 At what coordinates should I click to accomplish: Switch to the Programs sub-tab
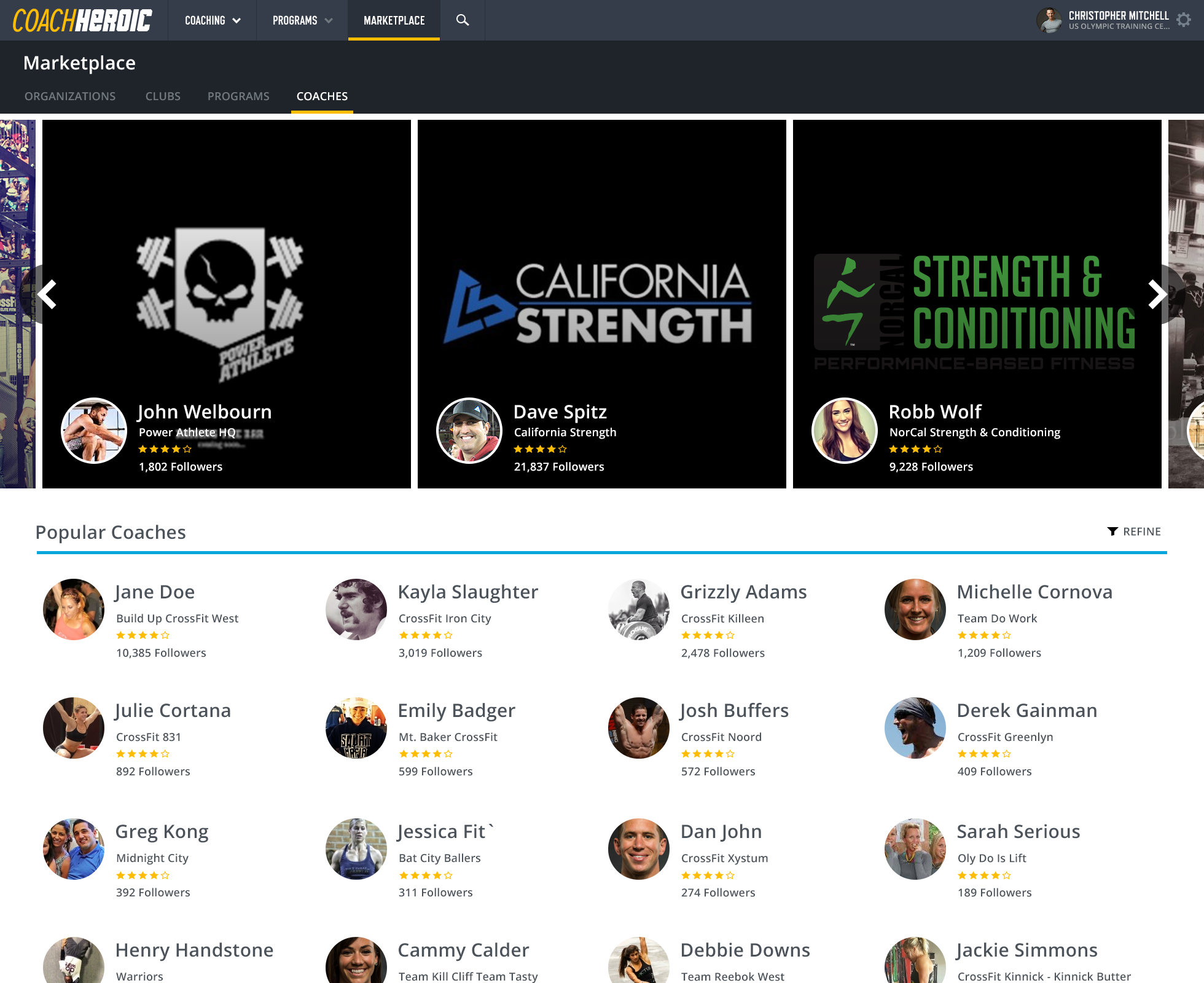pos(238,96)
